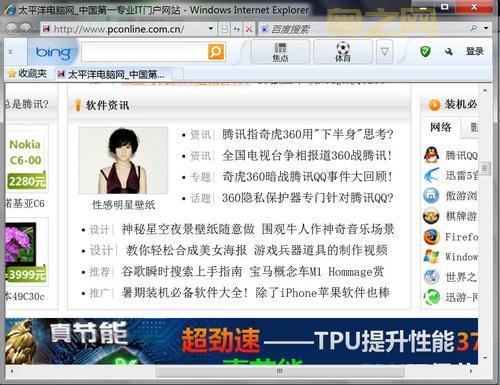Close the Bing toolbar with small x
This screenshot has width=500, height=385.
tap(11, 52)
